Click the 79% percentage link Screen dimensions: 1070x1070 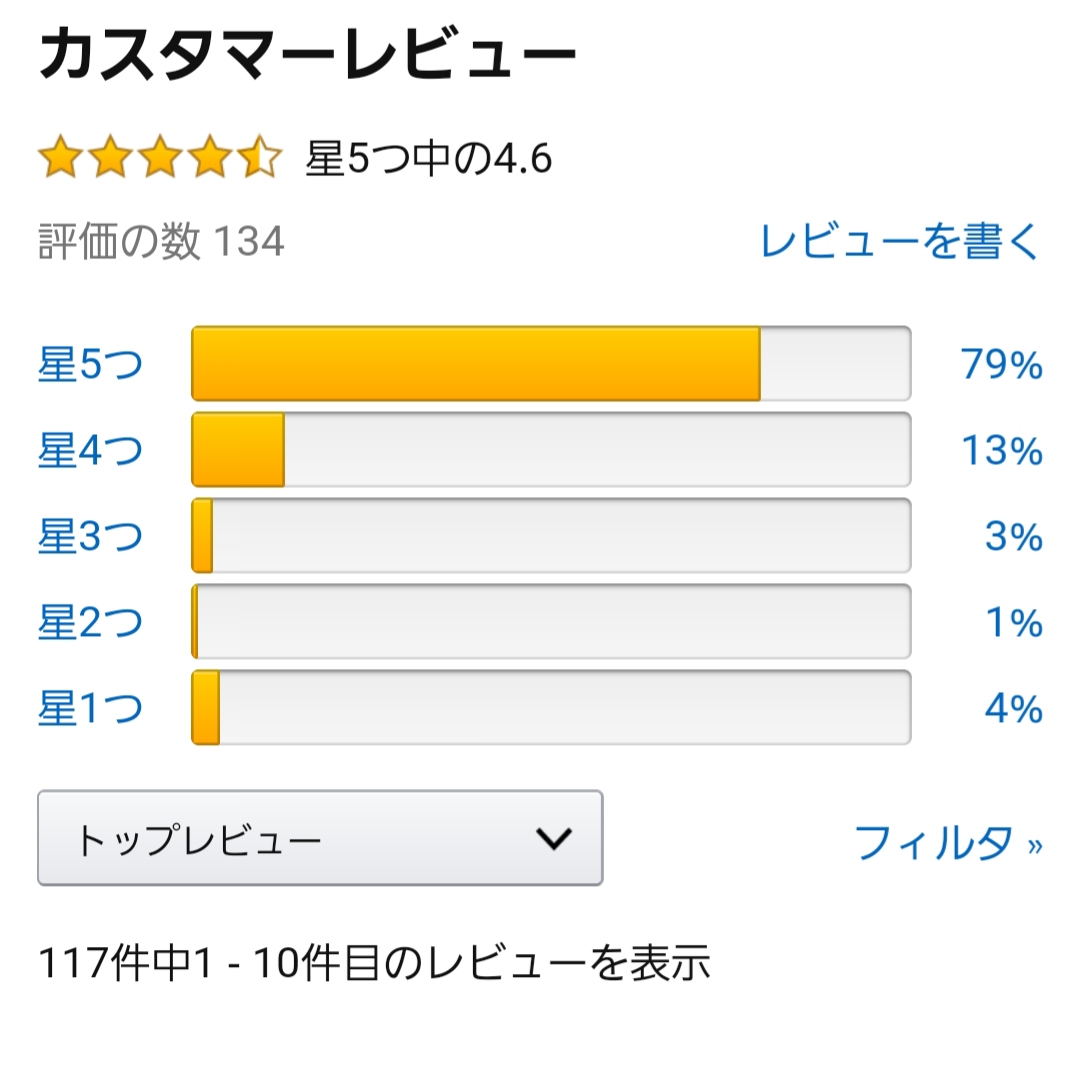[1002, 364]
